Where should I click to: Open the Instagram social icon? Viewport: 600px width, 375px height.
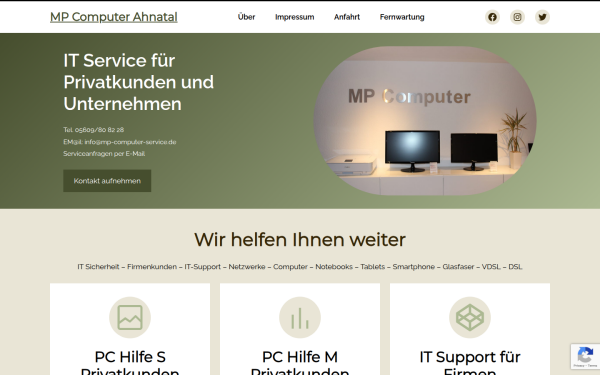[517, 17]
